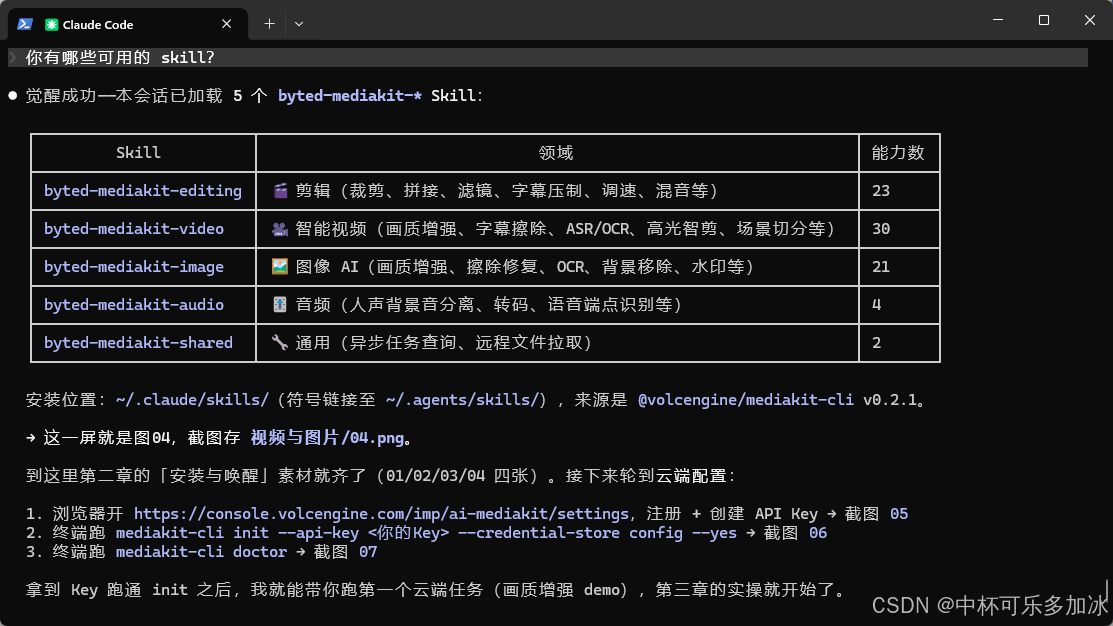Click capability count '21'
1113x626 pixels.
coord(881,267)
